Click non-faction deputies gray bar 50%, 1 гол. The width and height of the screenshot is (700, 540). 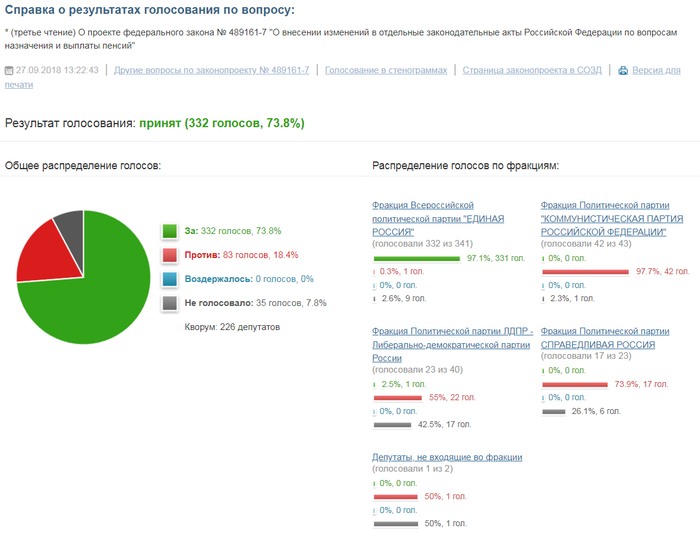[x=395, y=524]
